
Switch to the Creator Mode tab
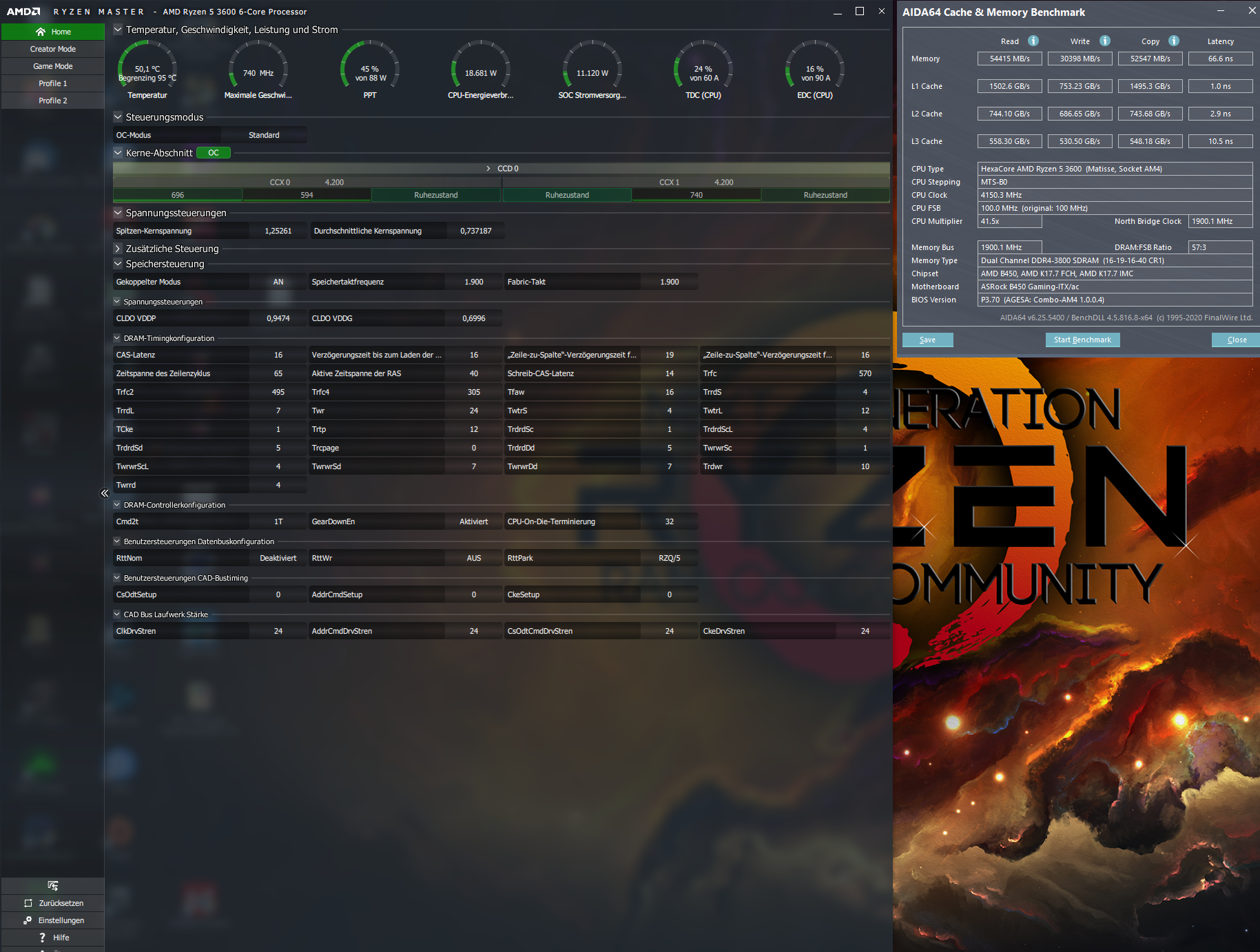[53, 49]
